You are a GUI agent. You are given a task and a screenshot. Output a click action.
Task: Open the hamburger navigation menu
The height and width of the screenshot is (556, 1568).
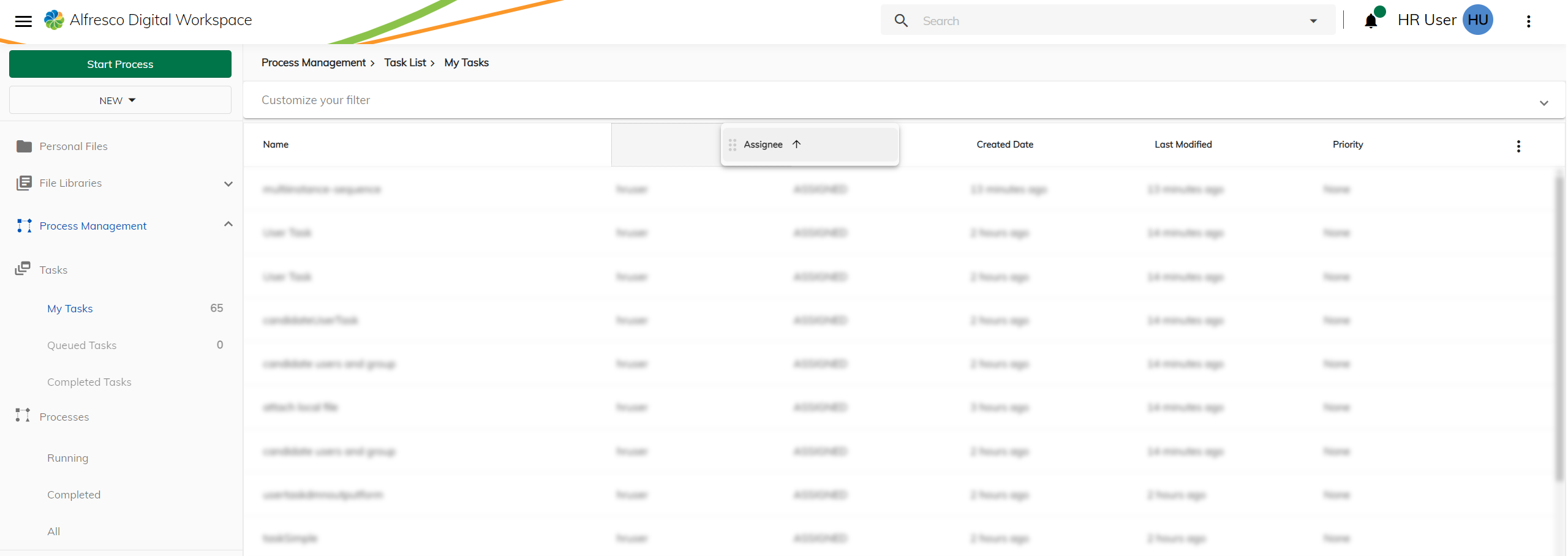pyautogui.click(x=23, y=21)
